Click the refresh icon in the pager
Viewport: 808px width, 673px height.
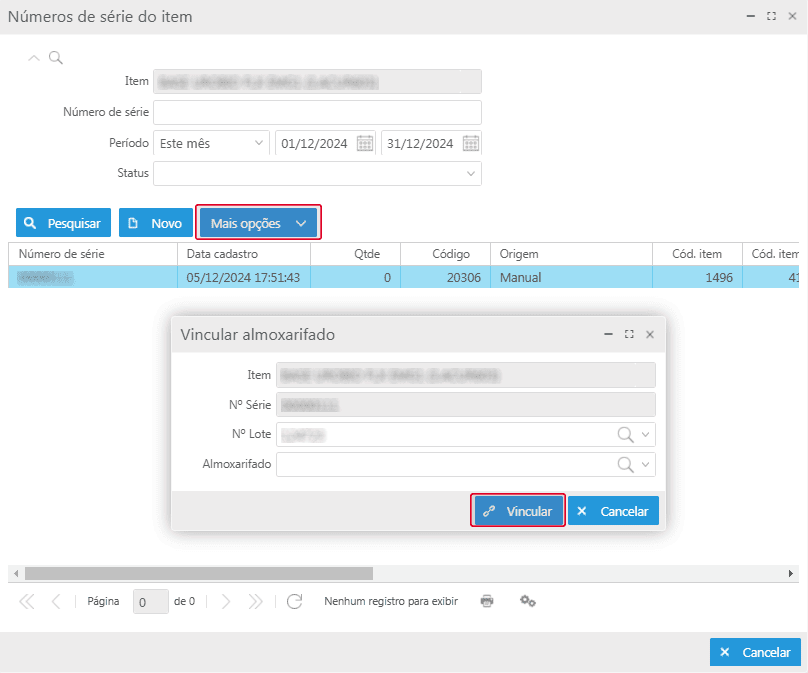coord(294,601)
